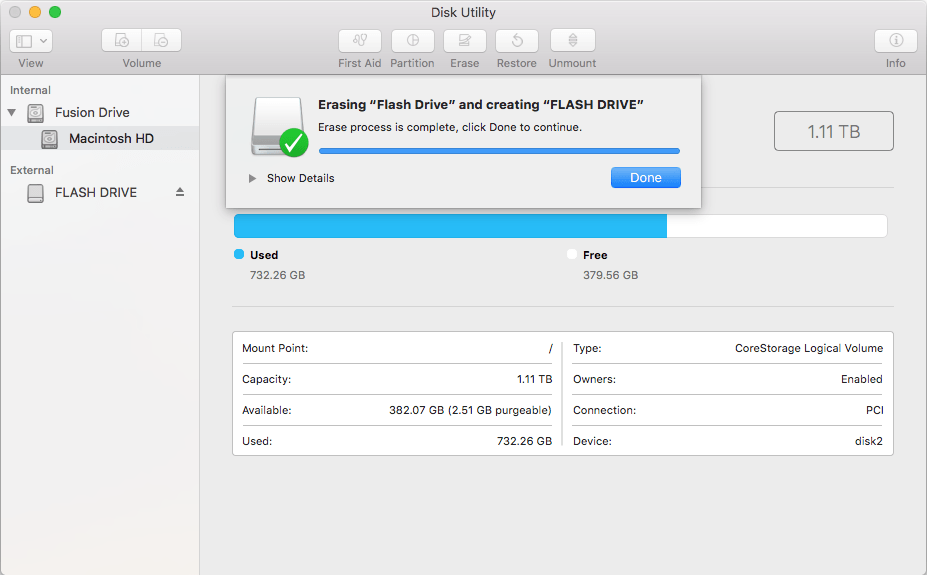Open the Info toolbar button

pyautogui.click(x=896, y=41)
